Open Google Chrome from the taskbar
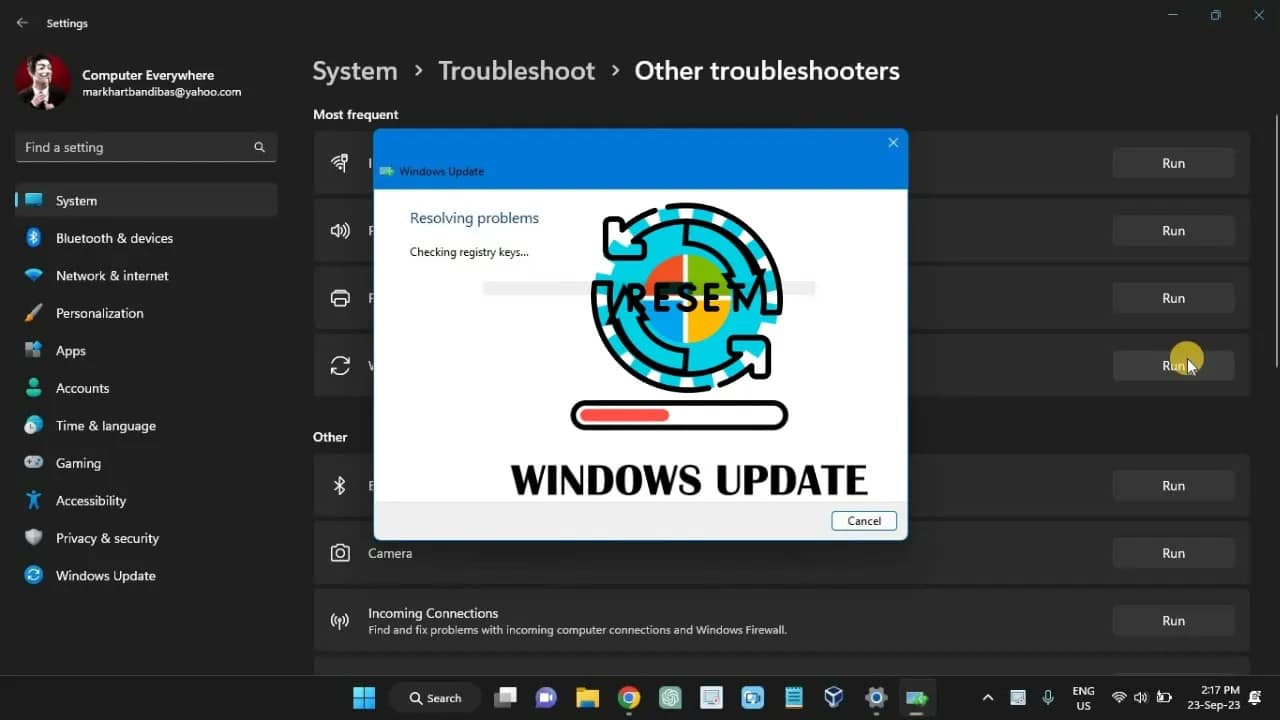 (x=628, y=697)
